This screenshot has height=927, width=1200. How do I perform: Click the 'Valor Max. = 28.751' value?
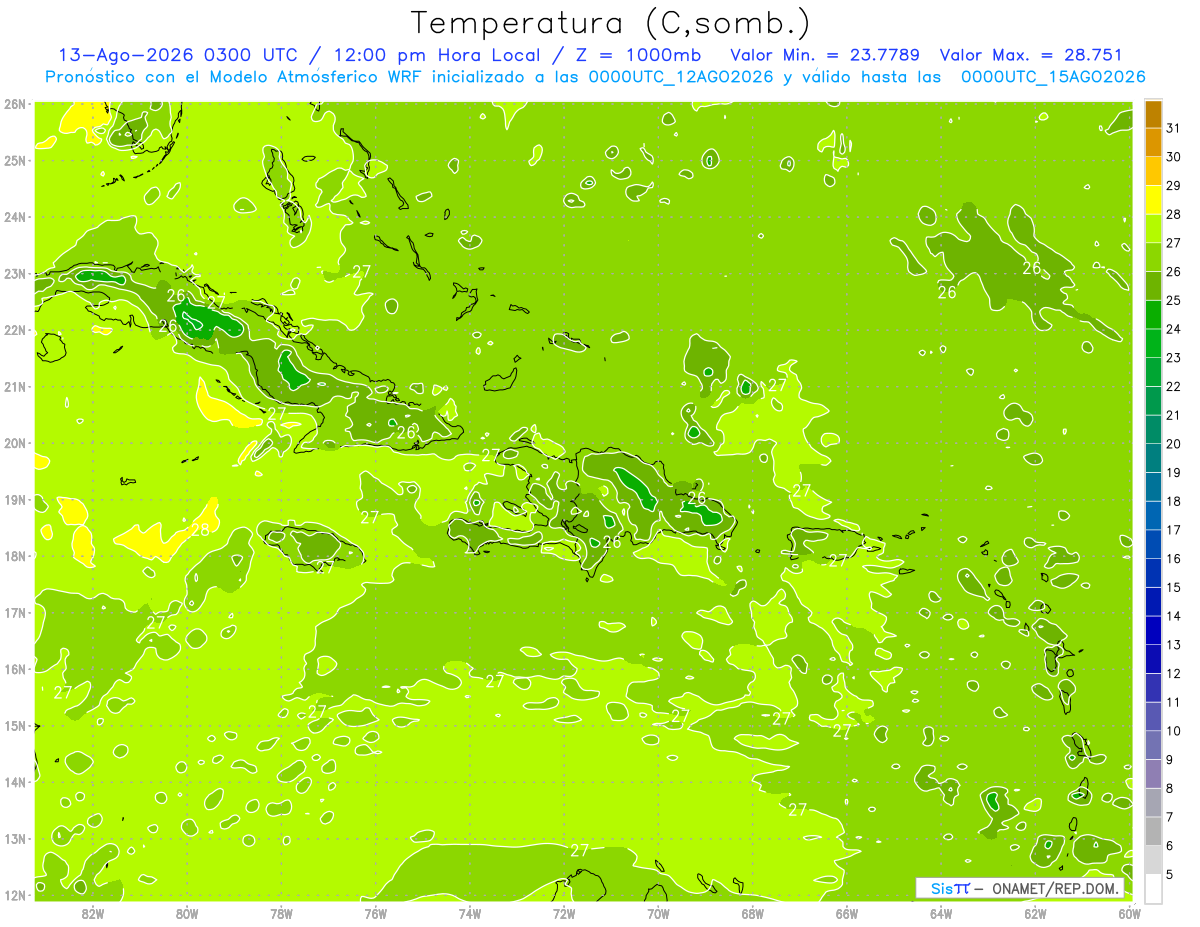pyautogui.click(x=1031, y=55)
